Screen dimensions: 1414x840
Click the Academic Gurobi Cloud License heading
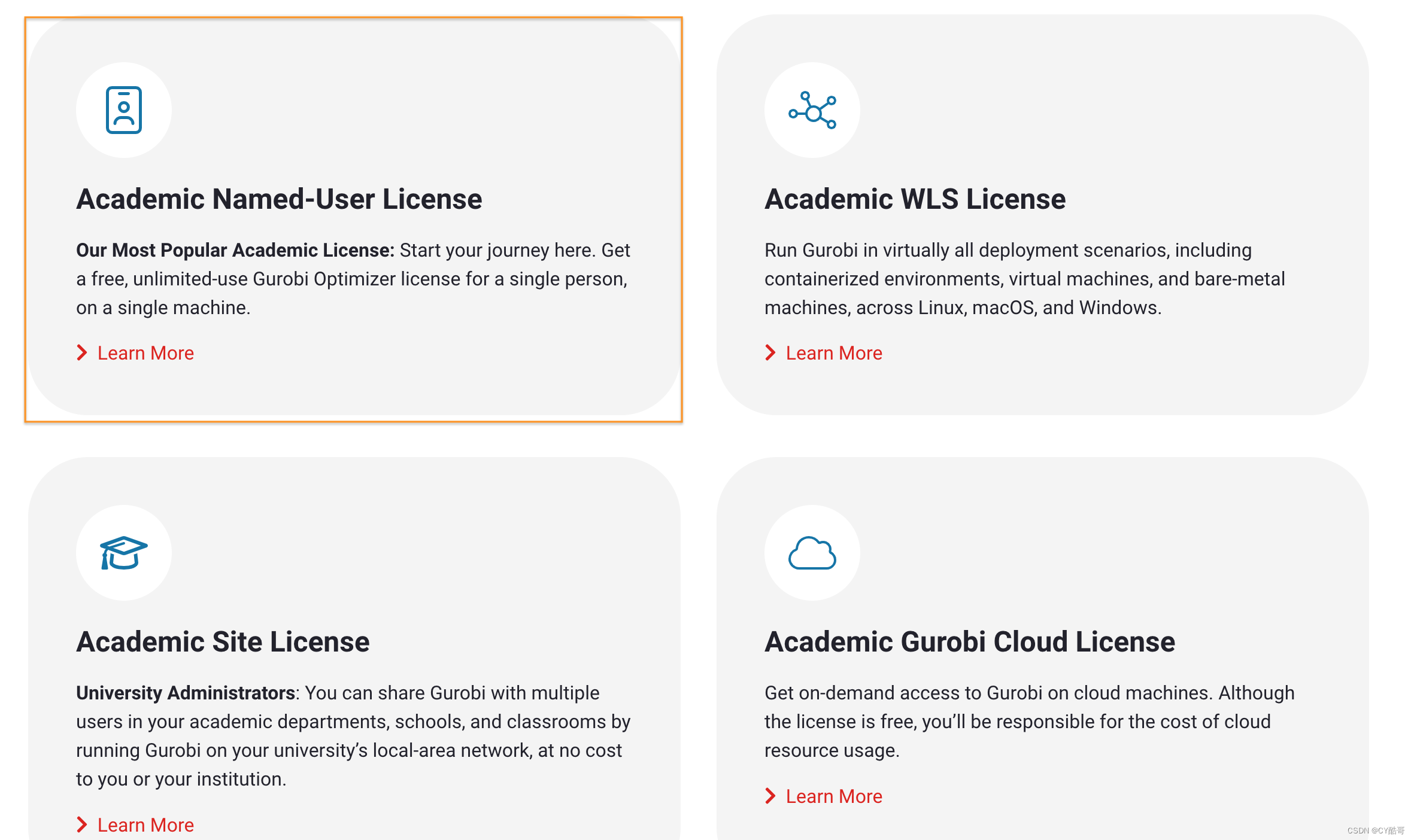coord(970,642)
